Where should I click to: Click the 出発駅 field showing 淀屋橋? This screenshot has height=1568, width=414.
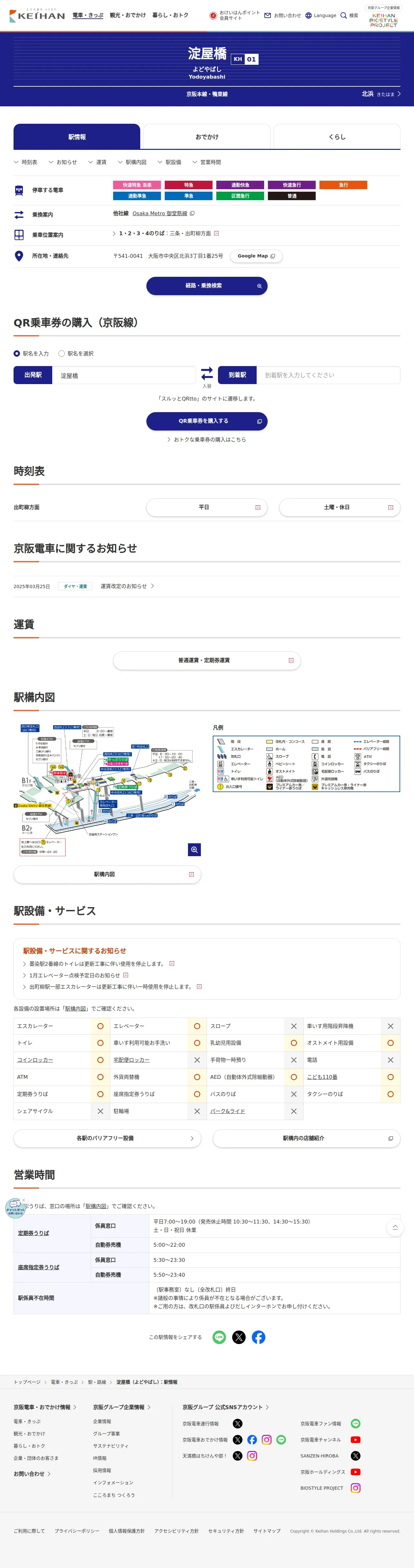123,375
